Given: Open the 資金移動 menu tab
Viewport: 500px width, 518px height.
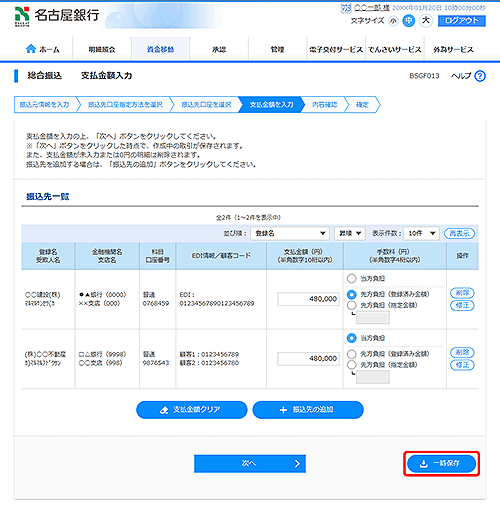Looking at the screenshot, I should pos(161,49).
